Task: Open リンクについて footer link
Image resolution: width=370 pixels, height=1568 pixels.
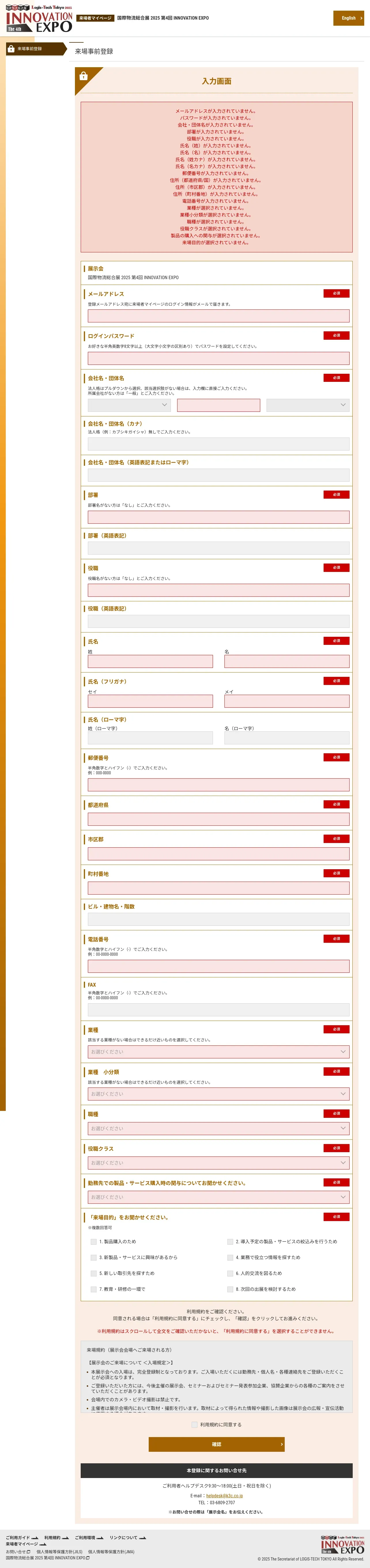Action: tap(124, 1537)
